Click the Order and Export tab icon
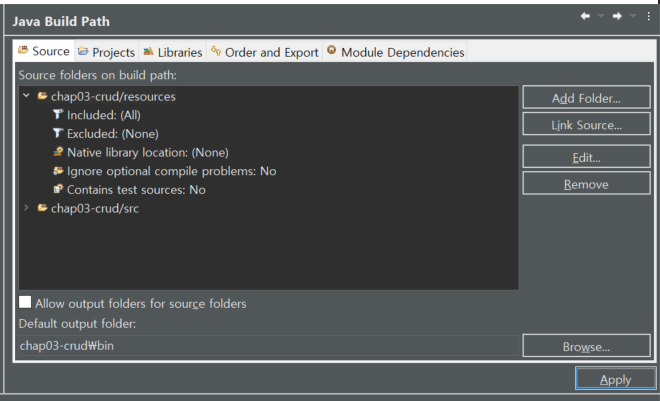This screenshot has height=401, width=660. 216,51
